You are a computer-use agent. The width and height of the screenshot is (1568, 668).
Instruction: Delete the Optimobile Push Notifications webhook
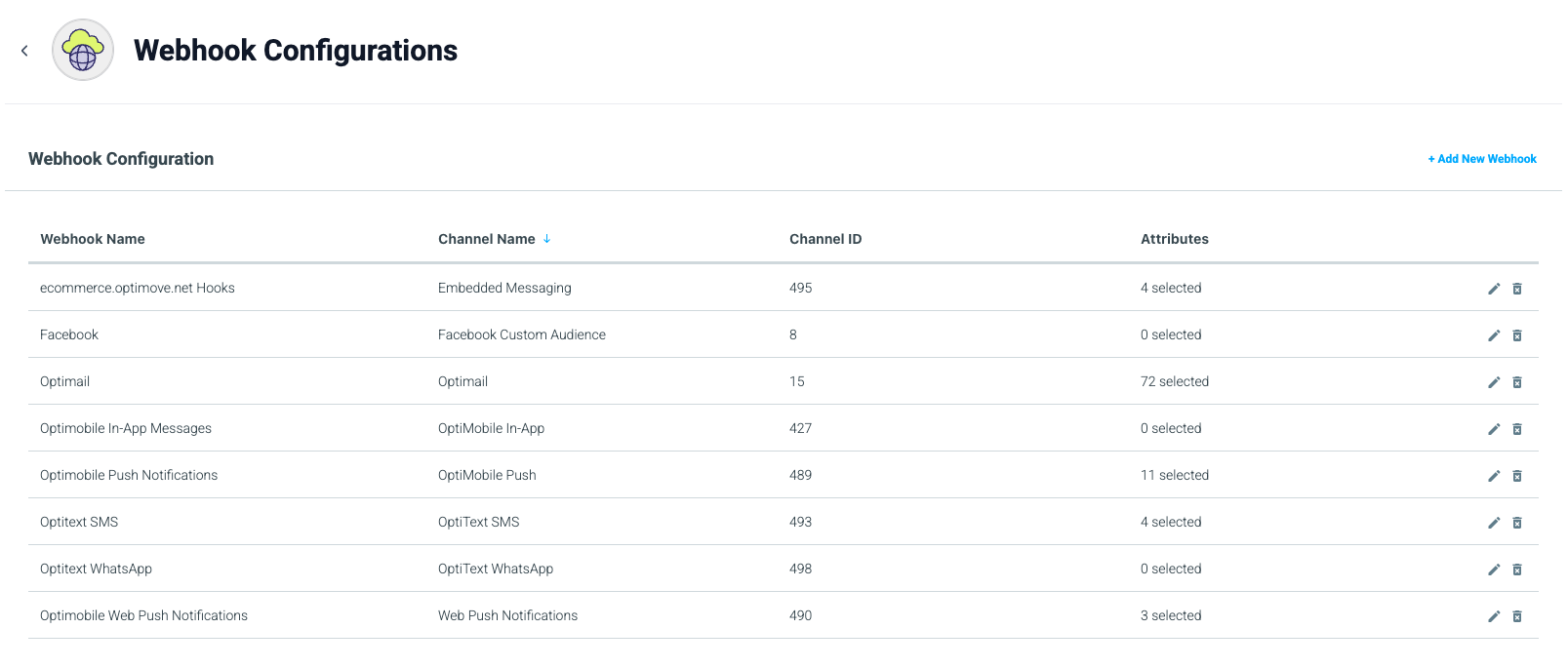coord(1517,476)
